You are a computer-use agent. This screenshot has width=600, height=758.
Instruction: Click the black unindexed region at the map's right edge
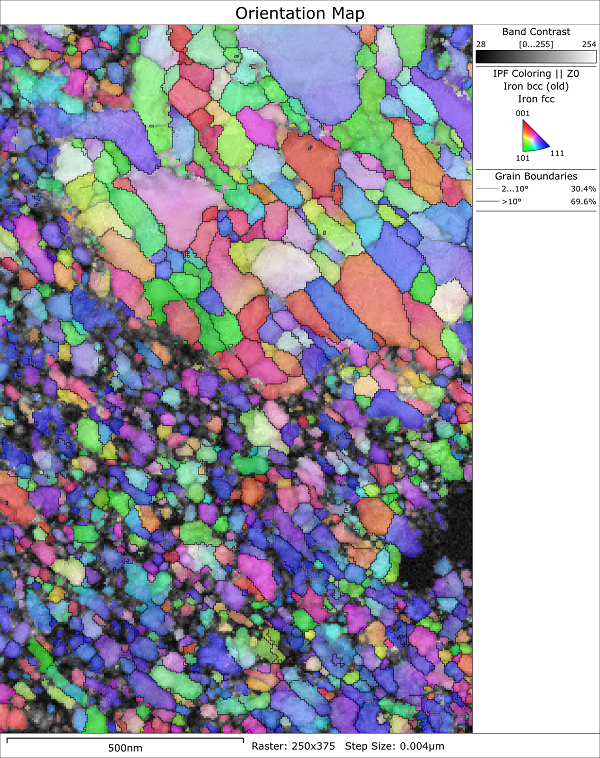point(450,540)
